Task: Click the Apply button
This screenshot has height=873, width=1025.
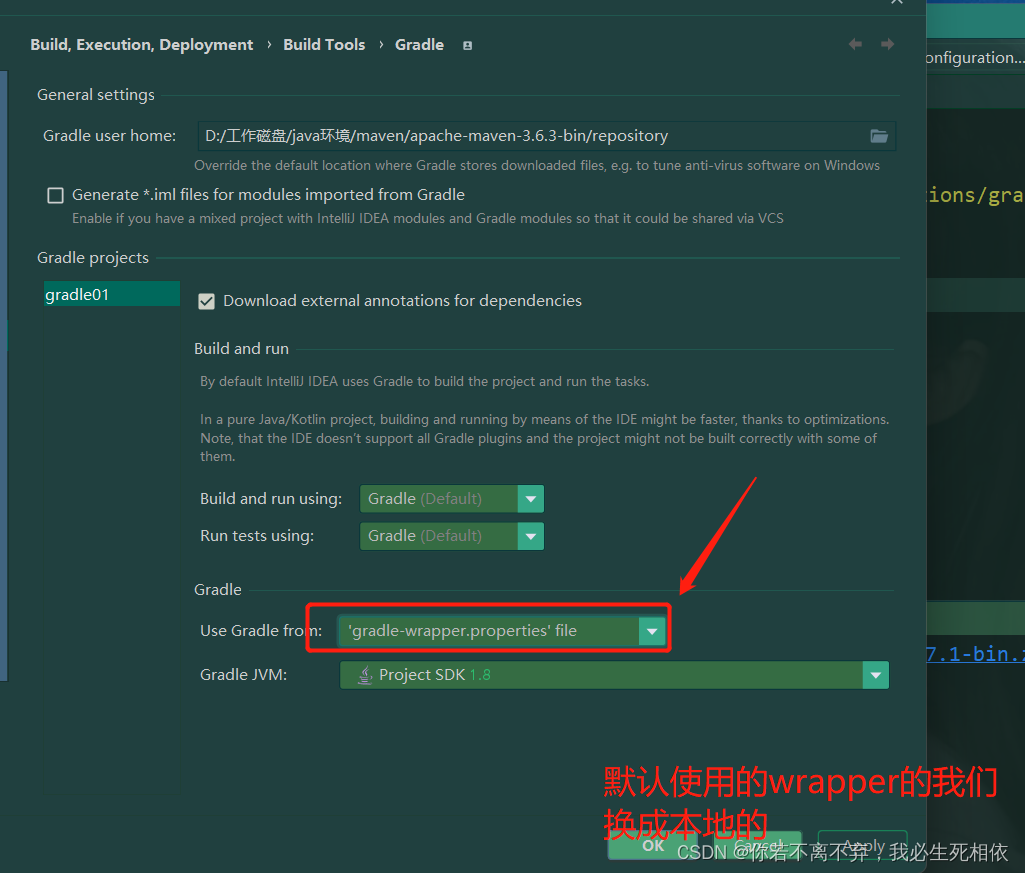Action: [x=863, y=846]
